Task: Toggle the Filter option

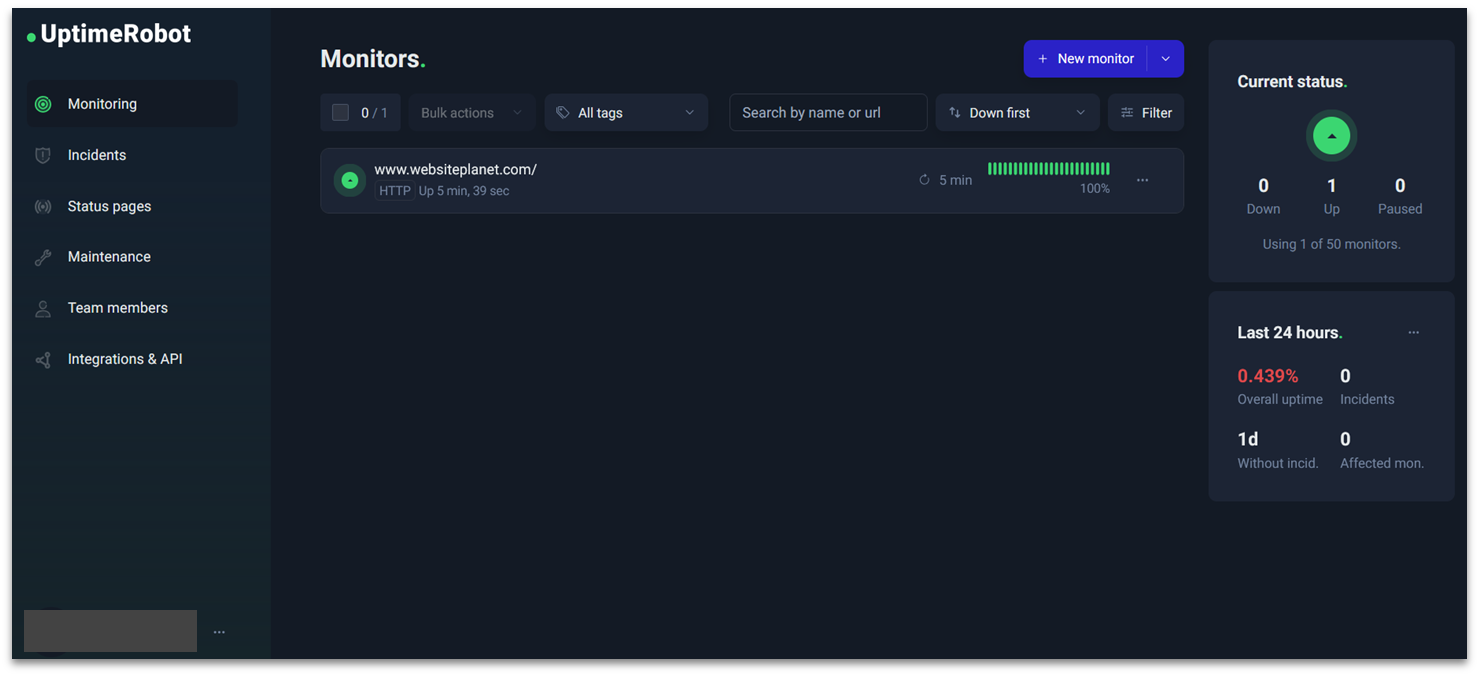Action: (x=1145, y=112)
